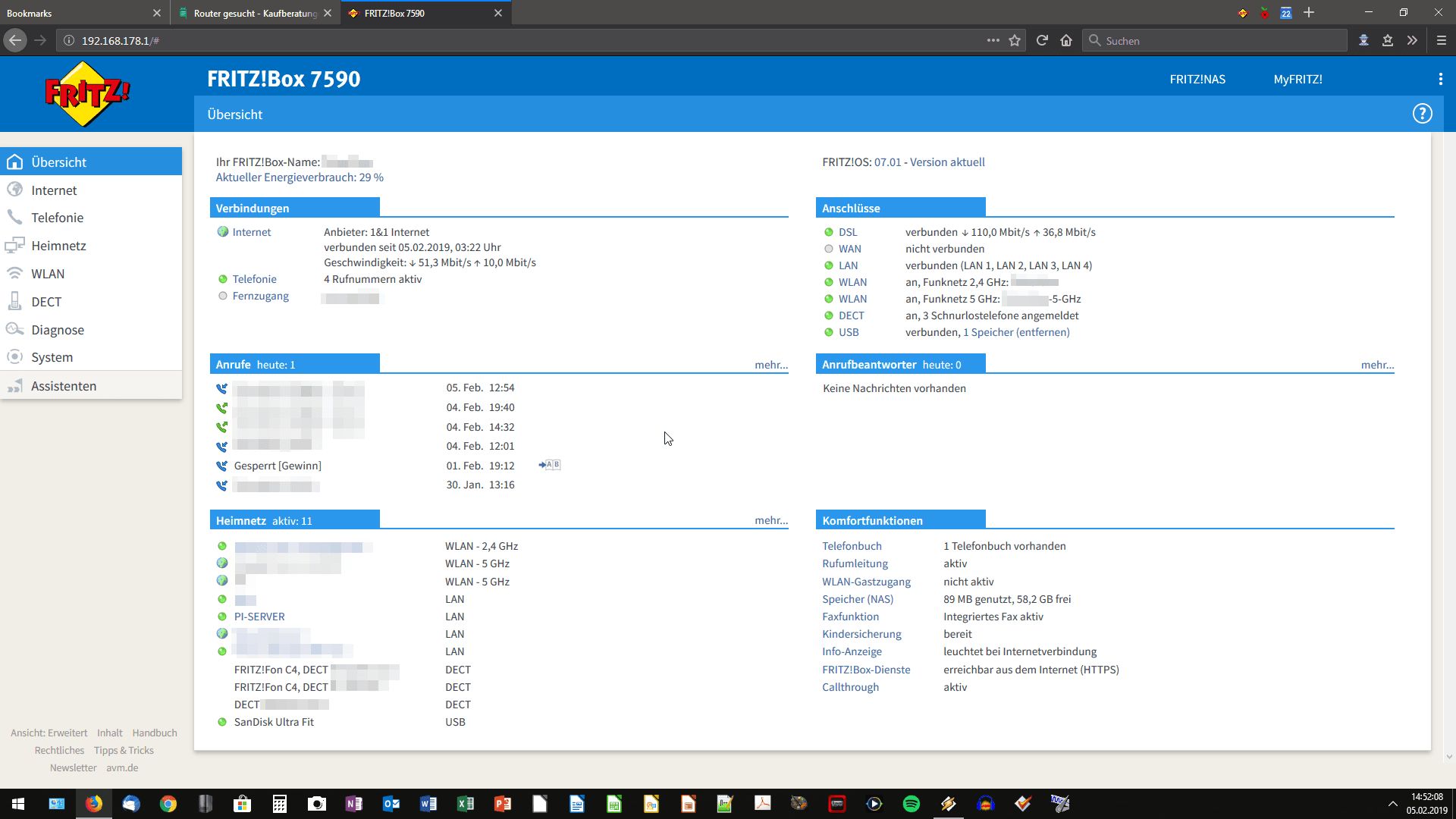Open a new browser tab with the plus button

[1309, 13]
